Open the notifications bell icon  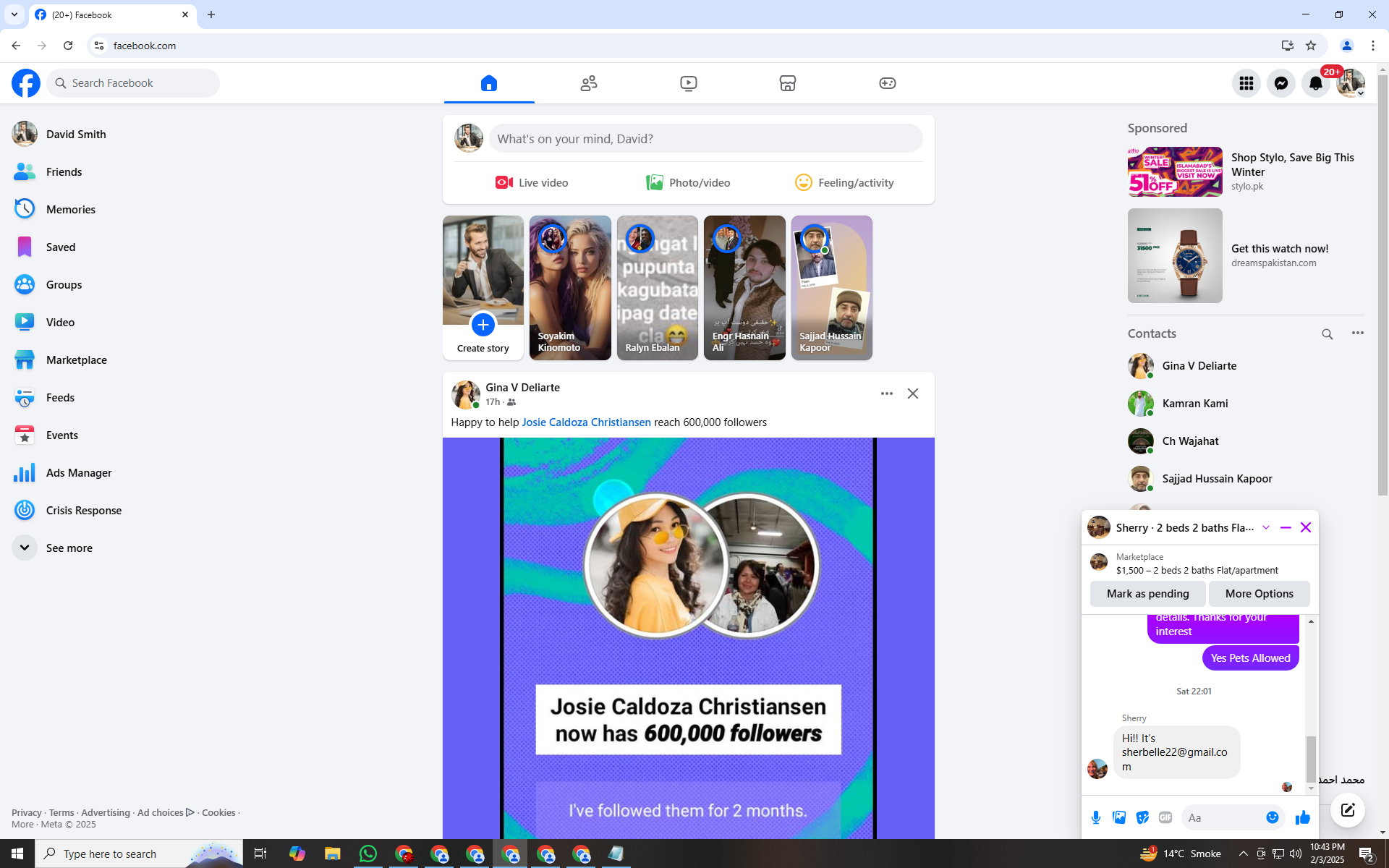1315,83
